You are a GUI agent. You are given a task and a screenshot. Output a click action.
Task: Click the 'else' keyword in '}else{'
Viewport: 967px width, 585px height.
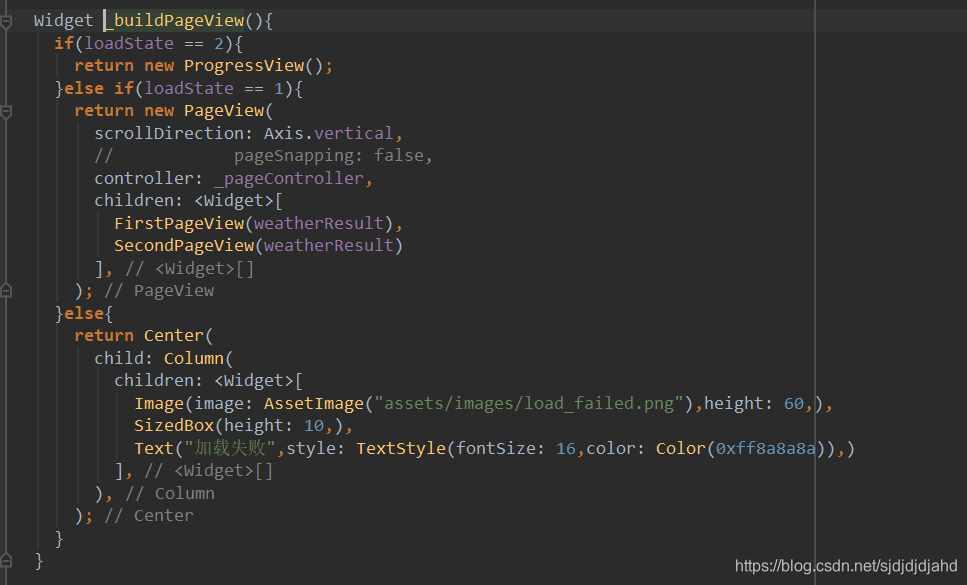[84, 314]
